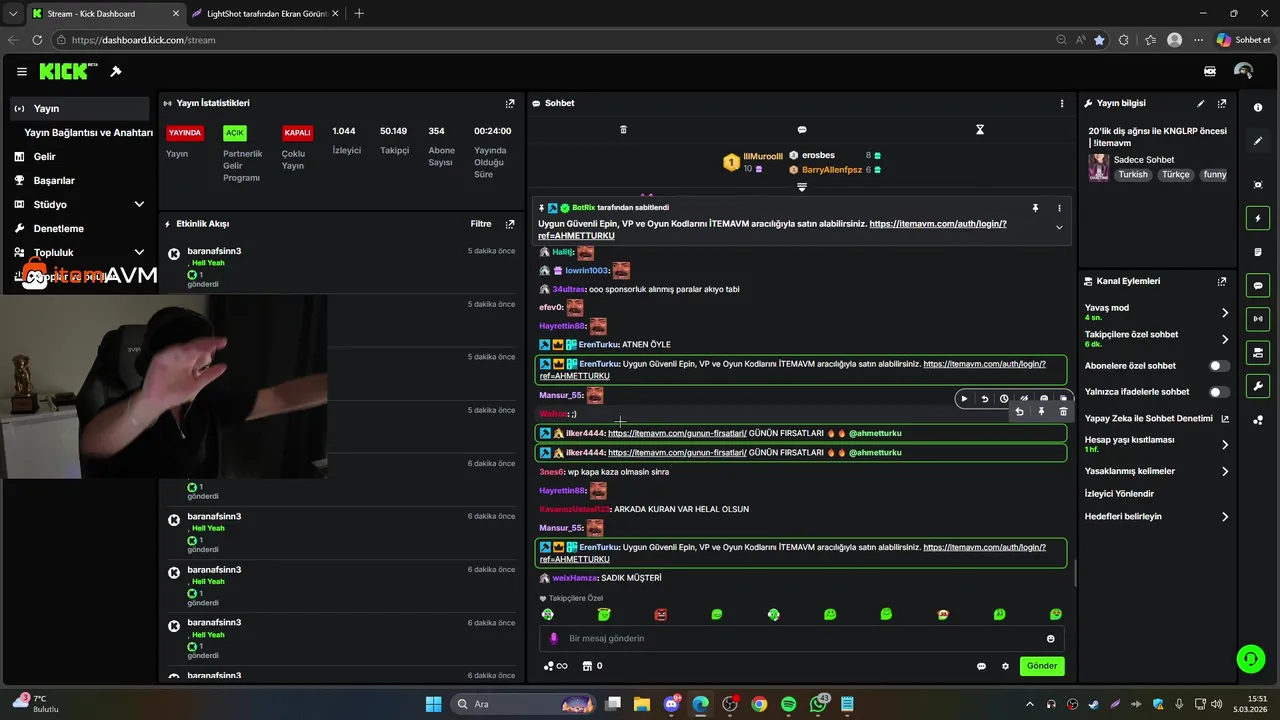Click the wrench icon in right sidebar
The image size is (1280, 720).
[x=1258, y=386]
